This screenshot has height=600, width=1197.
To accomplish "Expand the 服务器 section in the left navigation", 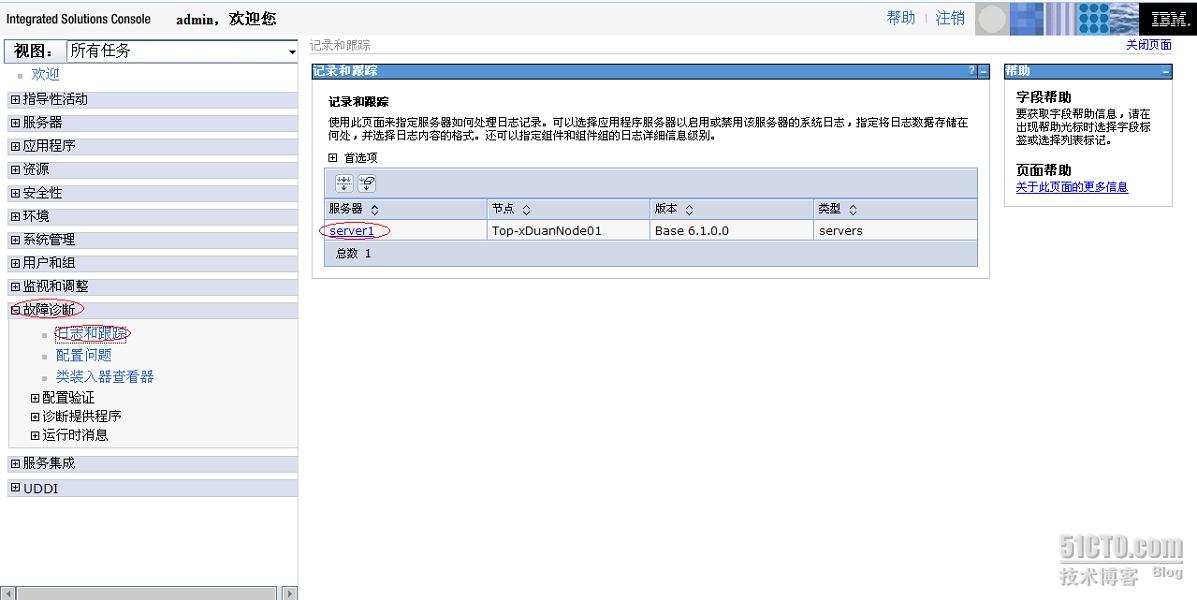I will click(x=40, y=121).
